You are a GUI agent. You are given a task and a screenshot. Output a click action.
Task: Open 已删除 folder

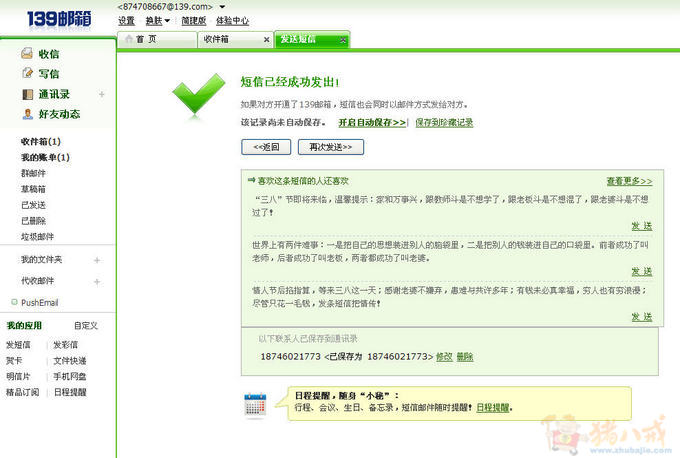coord(33,220)
